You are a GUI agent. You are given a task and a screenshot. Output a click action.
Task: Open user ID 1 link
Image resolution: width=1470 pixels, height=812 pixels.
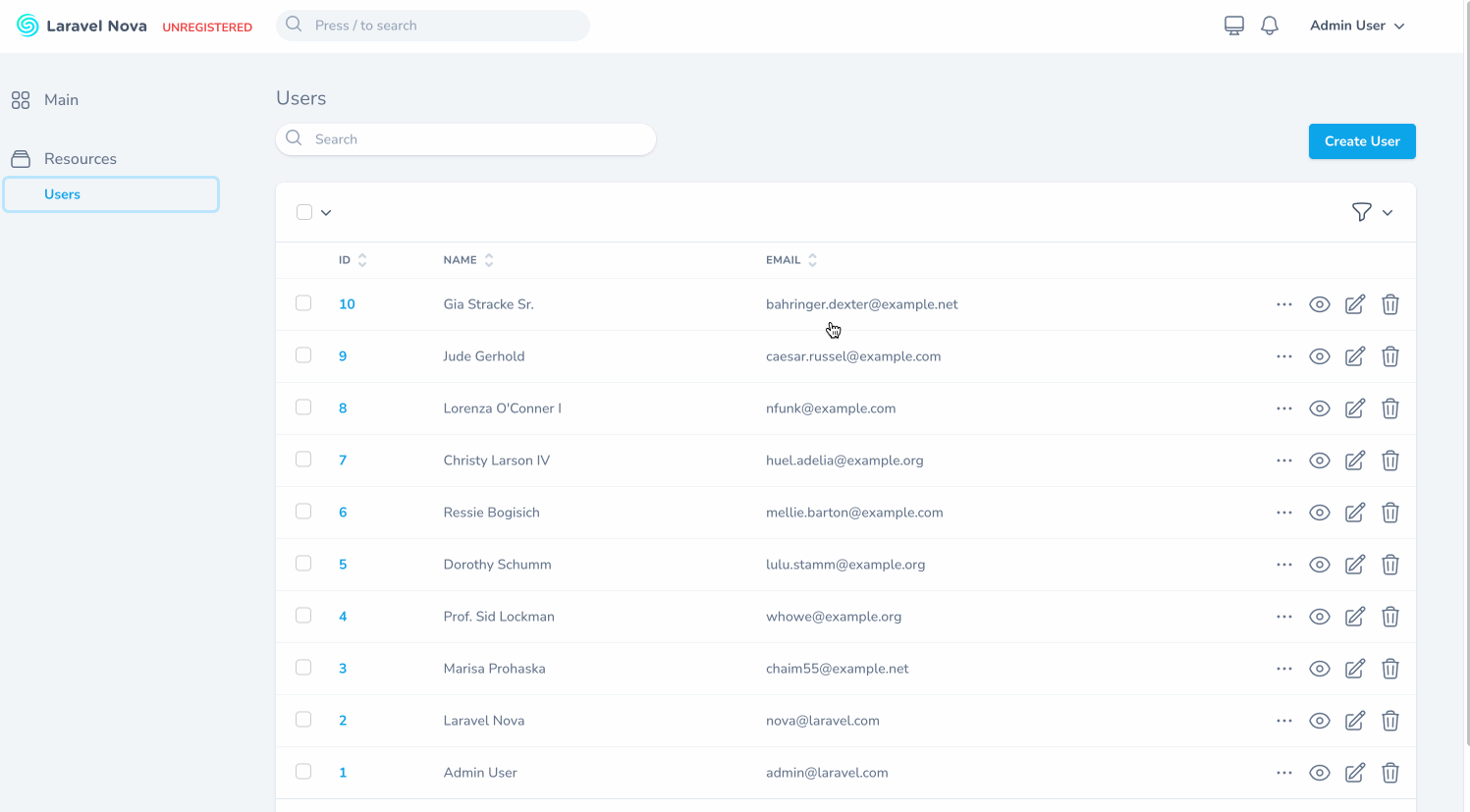coord(343,773)
